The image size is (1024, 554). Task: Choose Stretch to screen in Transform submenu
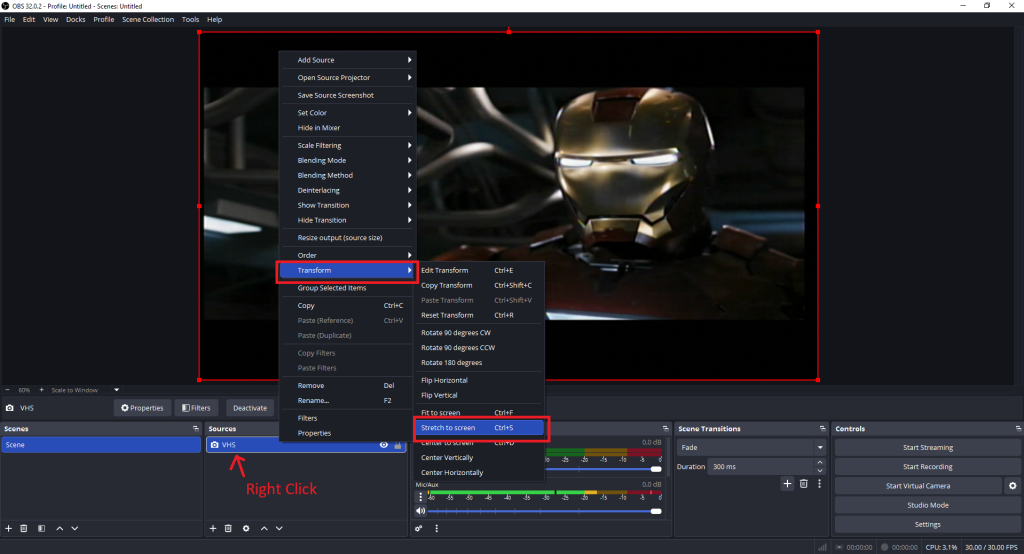tap(479, 427)
